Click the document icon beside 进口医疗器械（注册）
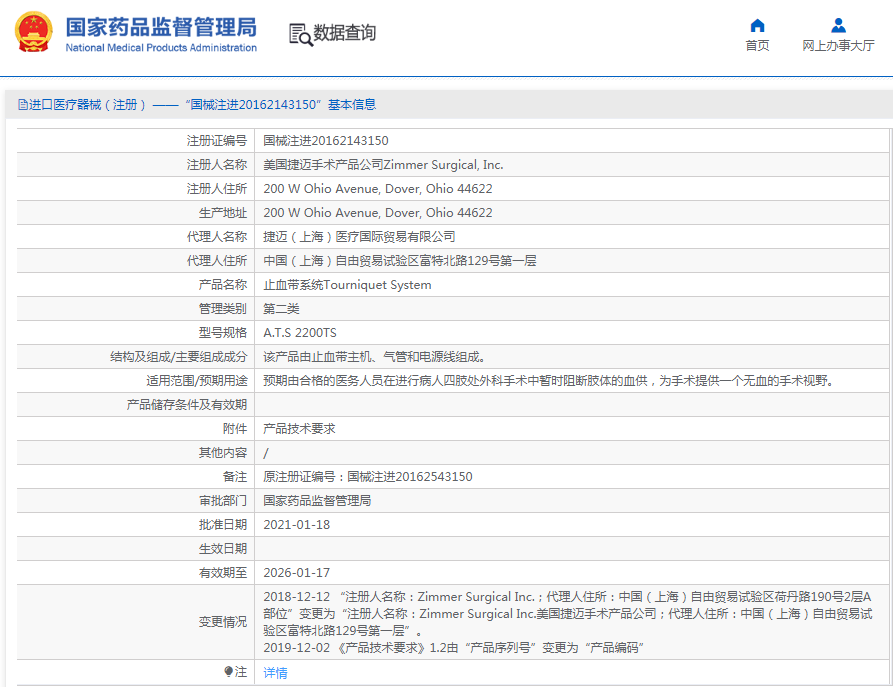Screen dimensions: 893x687 click(x=21, y=103)
